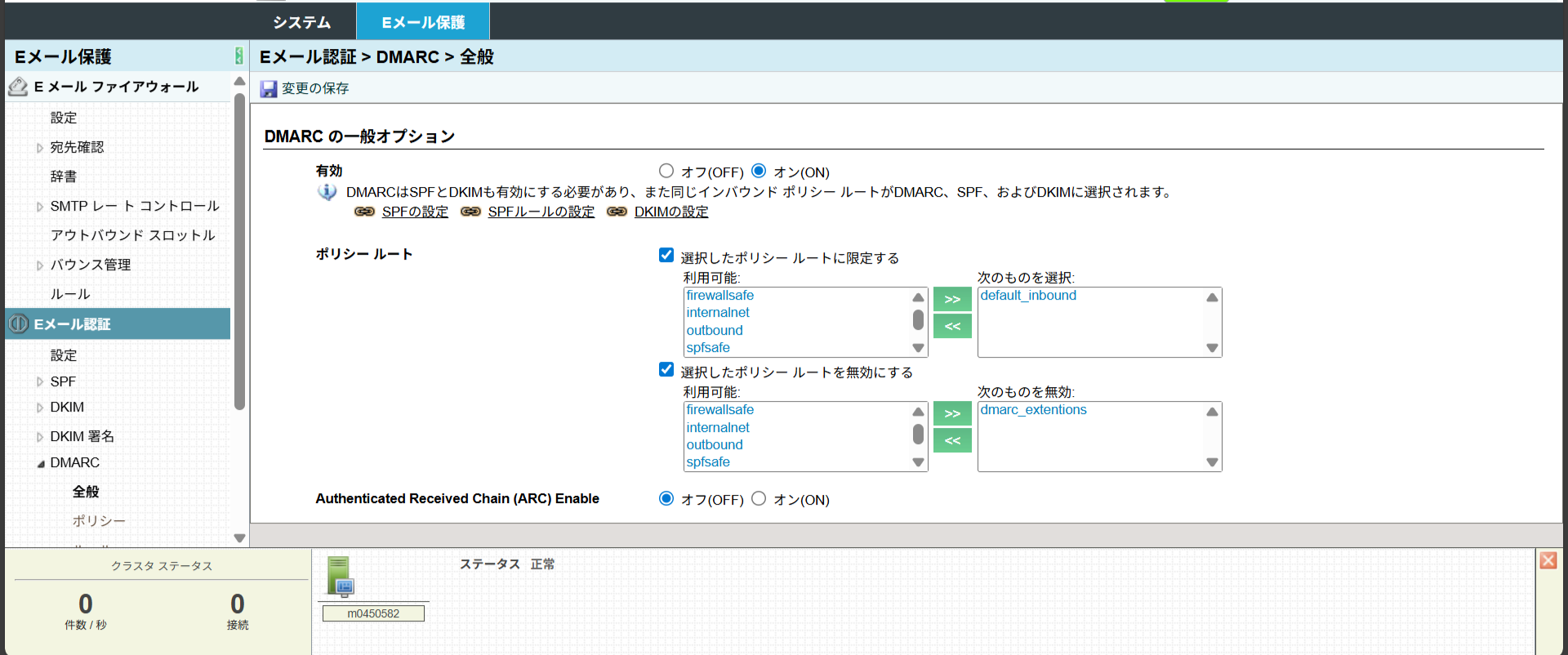Enable ARC with オン(ON) radio button

pyautogui.click(x=759, y=498)
